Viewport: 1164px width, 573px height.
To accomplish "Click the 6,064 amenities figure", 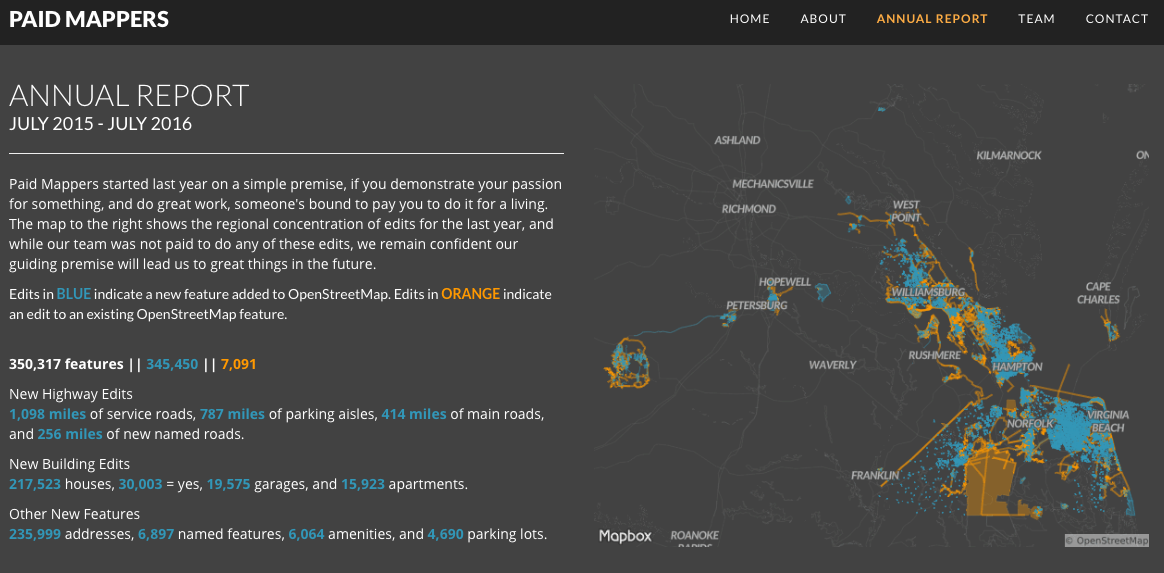I will coord(307,534).
